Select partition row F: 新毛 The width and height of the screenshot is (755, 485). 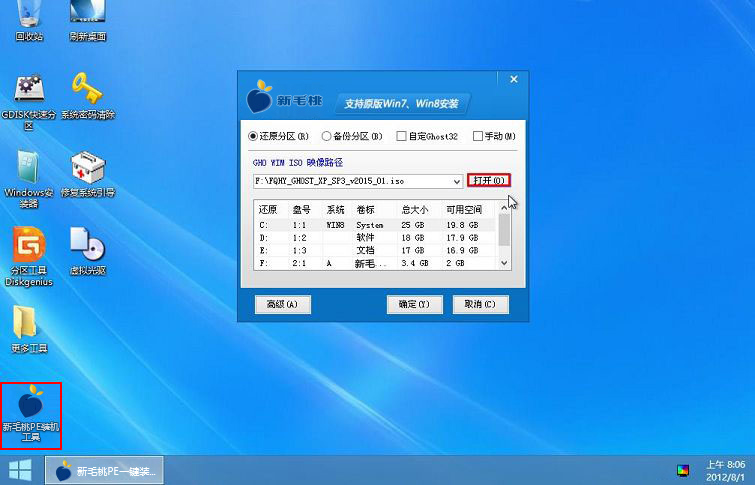coord(375,263)
